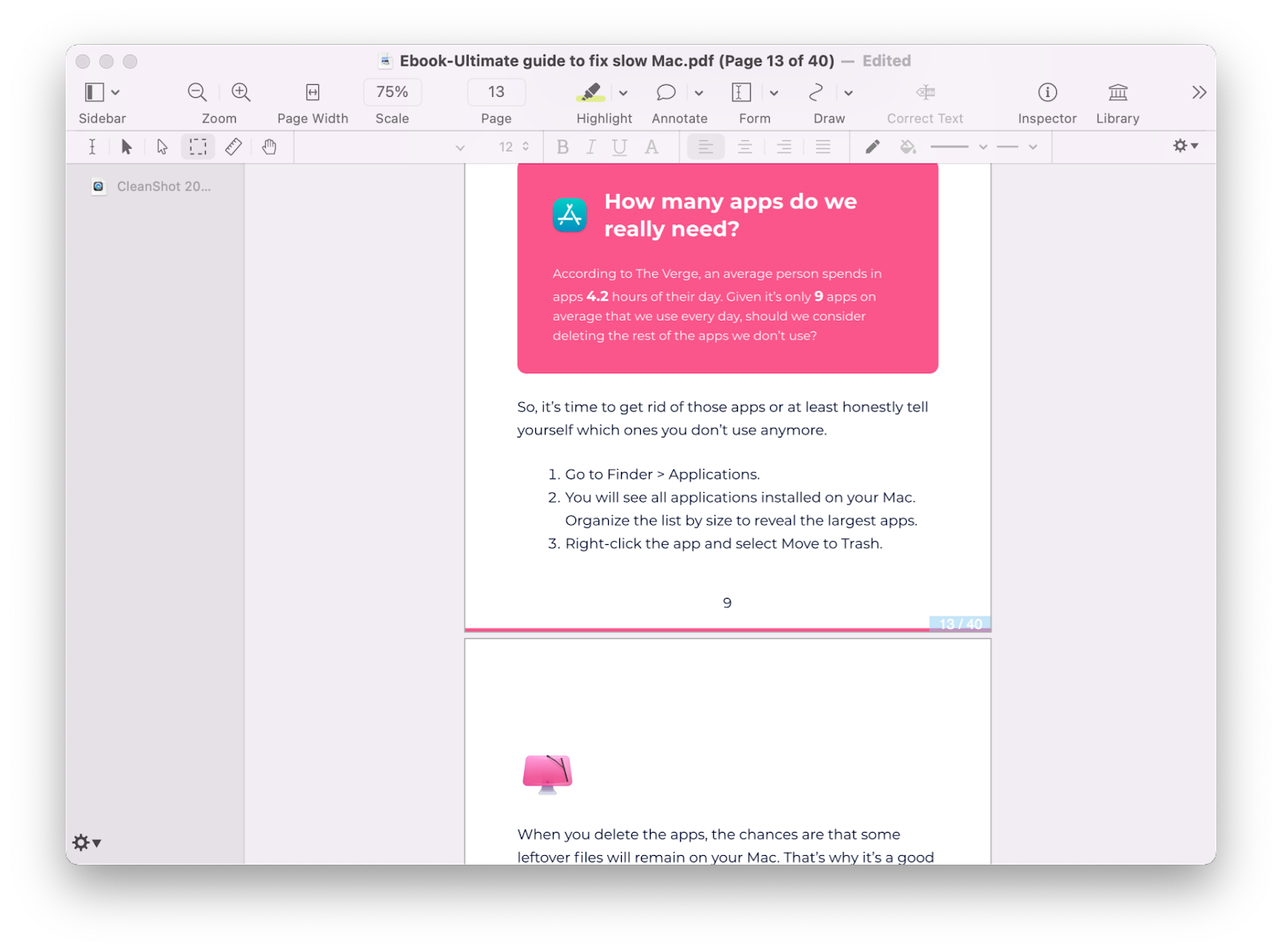The image size is (1282, 952).
Task: Open Highlight color options dropdown
Action: pyautogui.click(x=623, y=93)
